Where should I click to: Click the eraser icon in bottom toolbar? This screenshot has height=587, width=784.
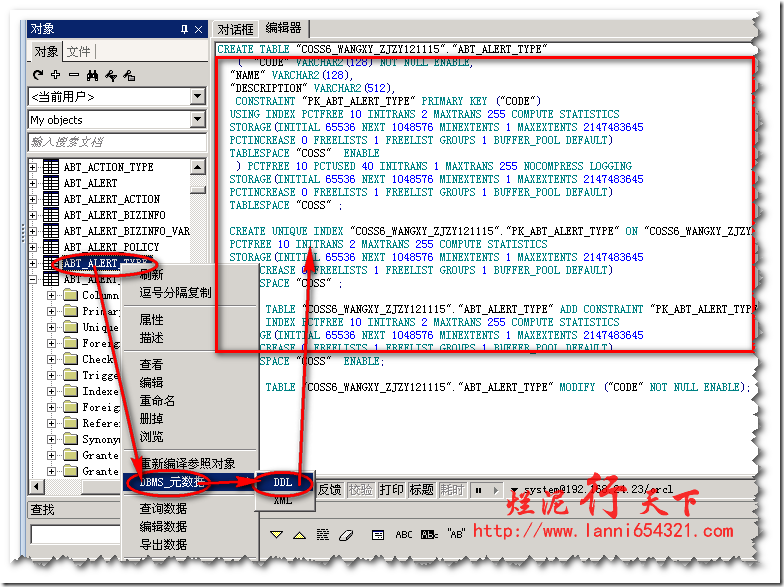(x=347, y=535)
